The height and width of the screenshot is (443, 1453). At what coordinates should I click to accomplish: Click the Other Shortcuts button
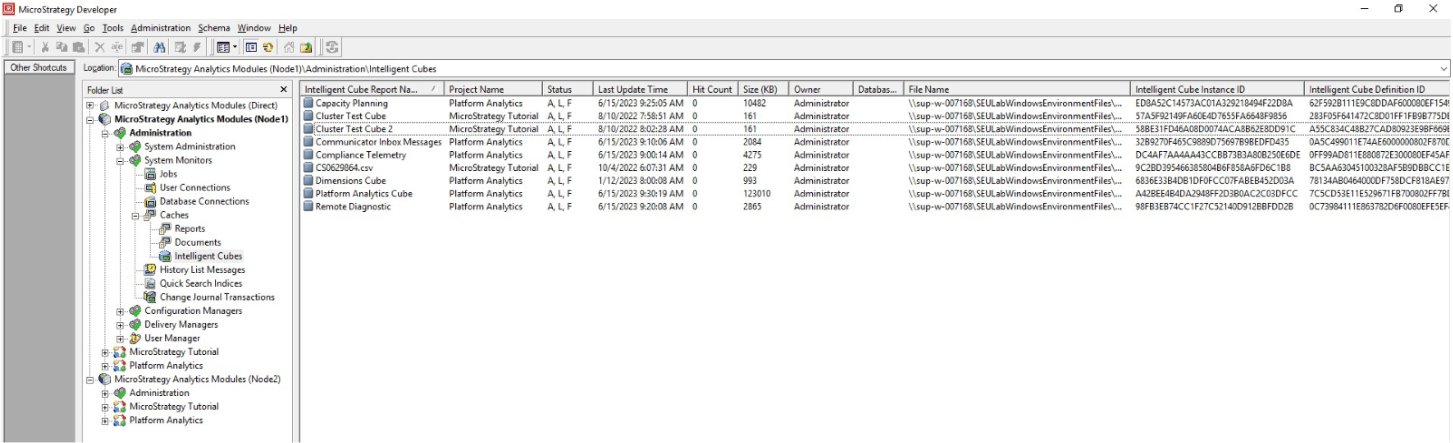pos(38,68)
